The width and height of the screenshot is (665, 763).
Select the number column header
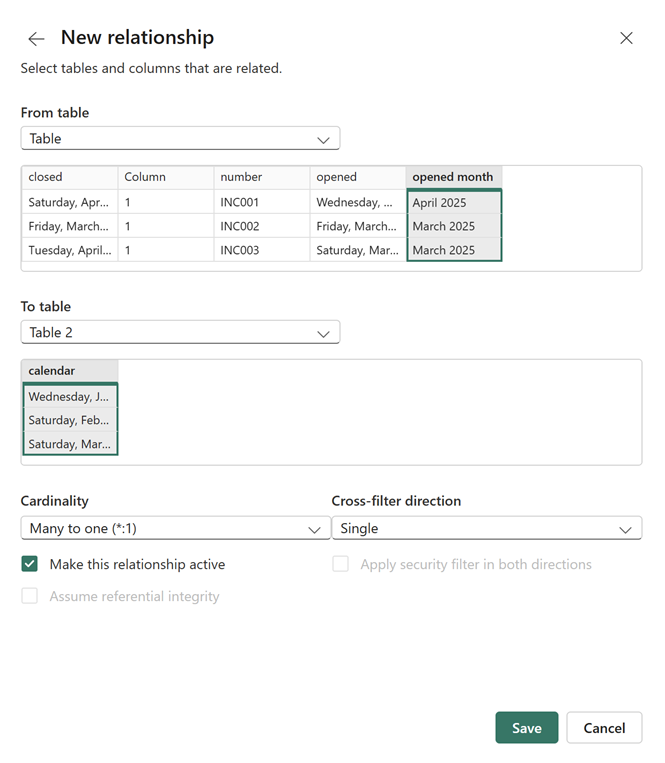[x=261, y=177]
